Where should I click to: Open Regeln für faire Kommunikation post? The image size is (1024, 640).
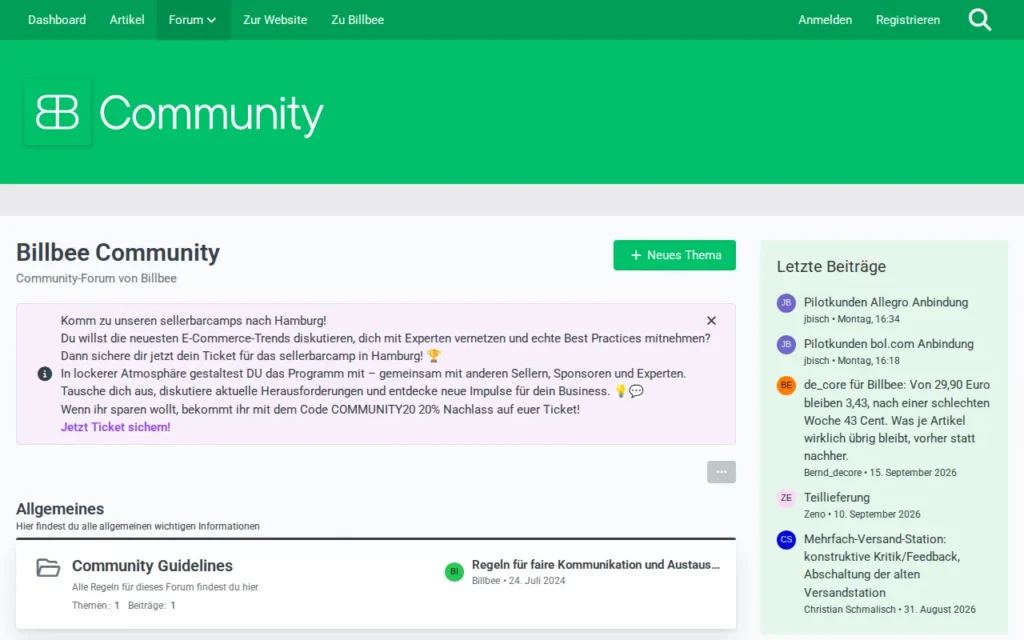coord(596,565)
